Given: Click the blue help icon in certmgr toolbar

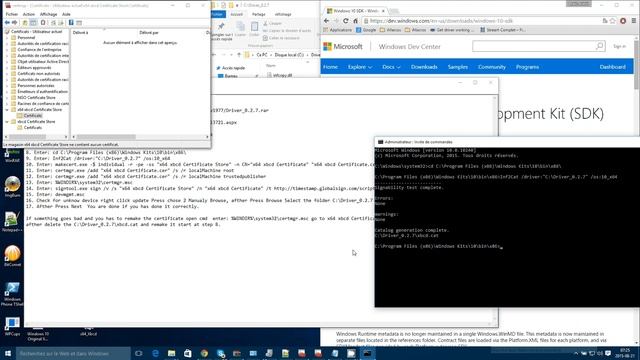Looking at the screenshot, I should click(71, 23).
